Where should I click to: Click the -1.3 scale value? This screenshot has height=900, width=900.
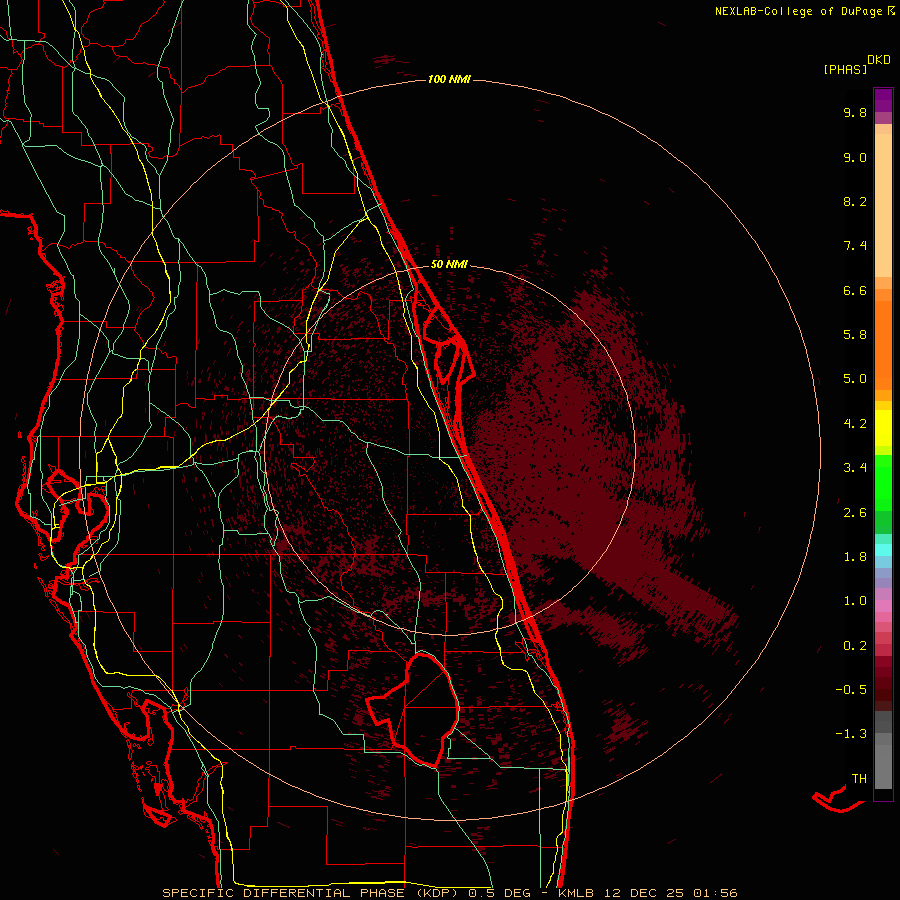pos(851,734)
